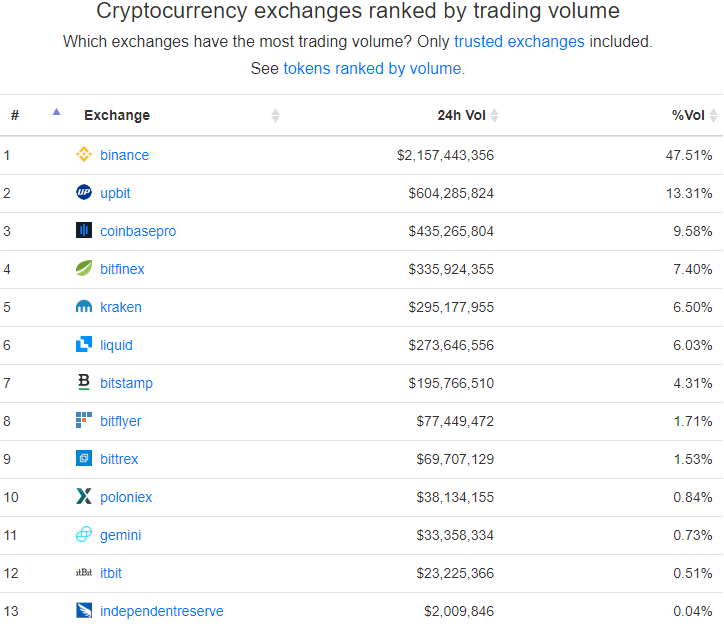
Task: Open the independentreserve exchange link
Action: (162, 611)
